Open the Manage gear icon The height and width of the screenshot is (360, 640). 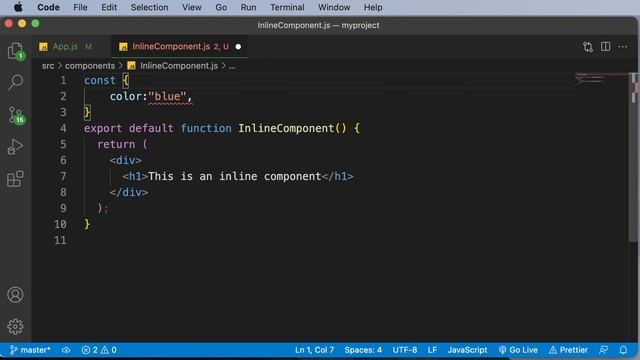click(x=15, y=327)
